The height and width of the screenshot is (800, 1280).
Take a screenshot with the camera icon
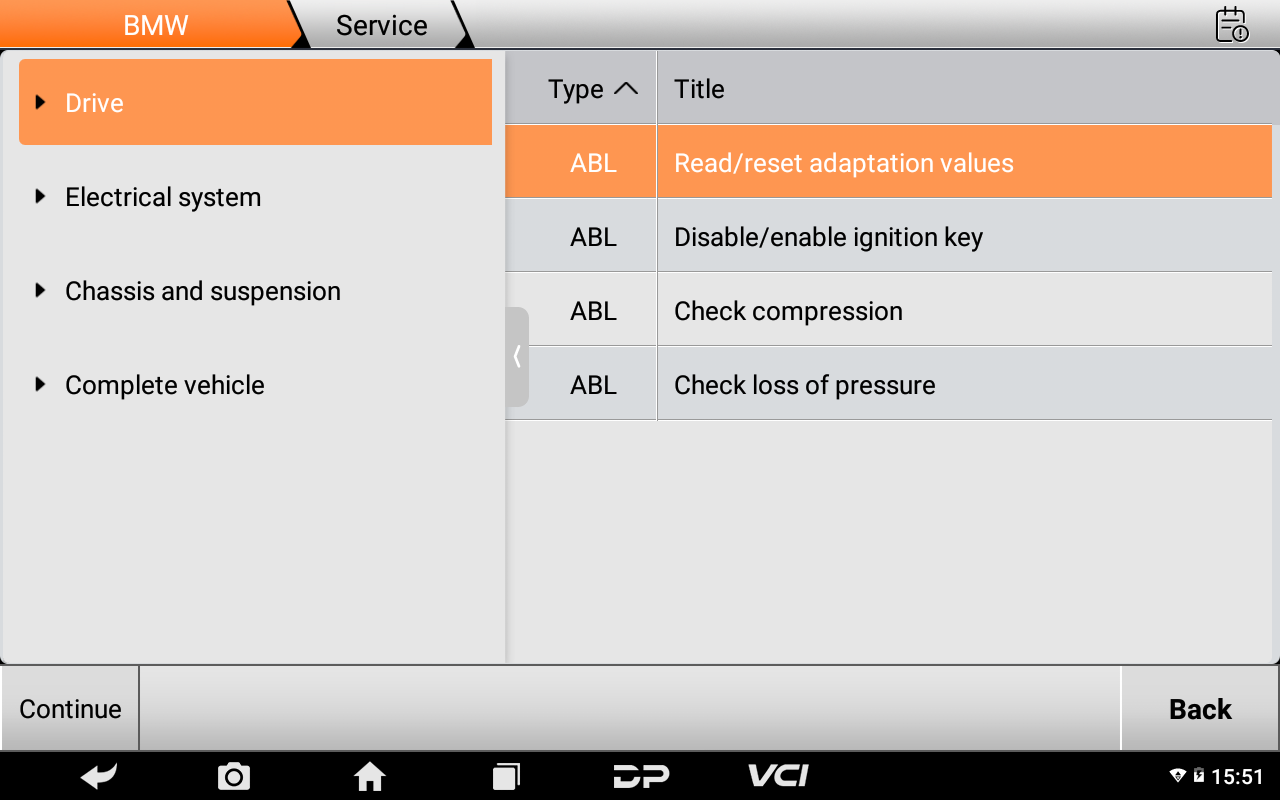pos(234,776)
